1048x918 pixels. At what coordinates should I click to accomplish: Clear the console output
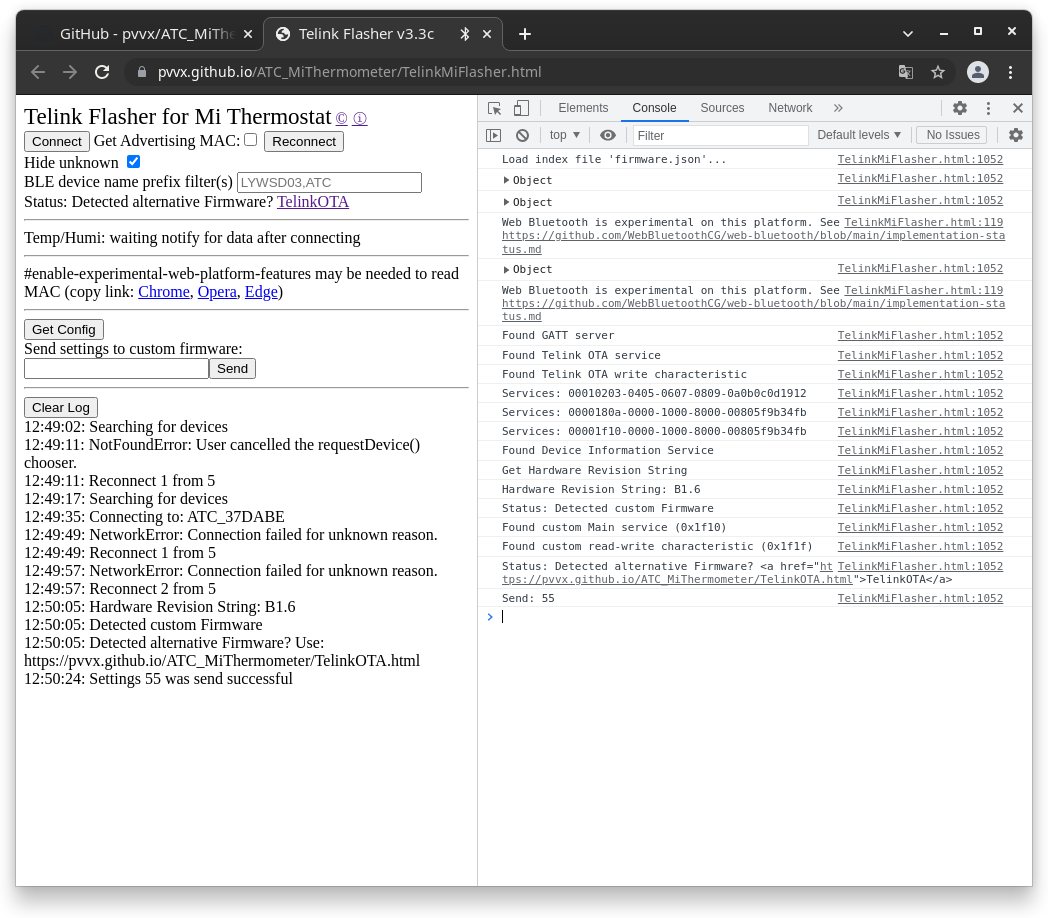click(523, 135)
